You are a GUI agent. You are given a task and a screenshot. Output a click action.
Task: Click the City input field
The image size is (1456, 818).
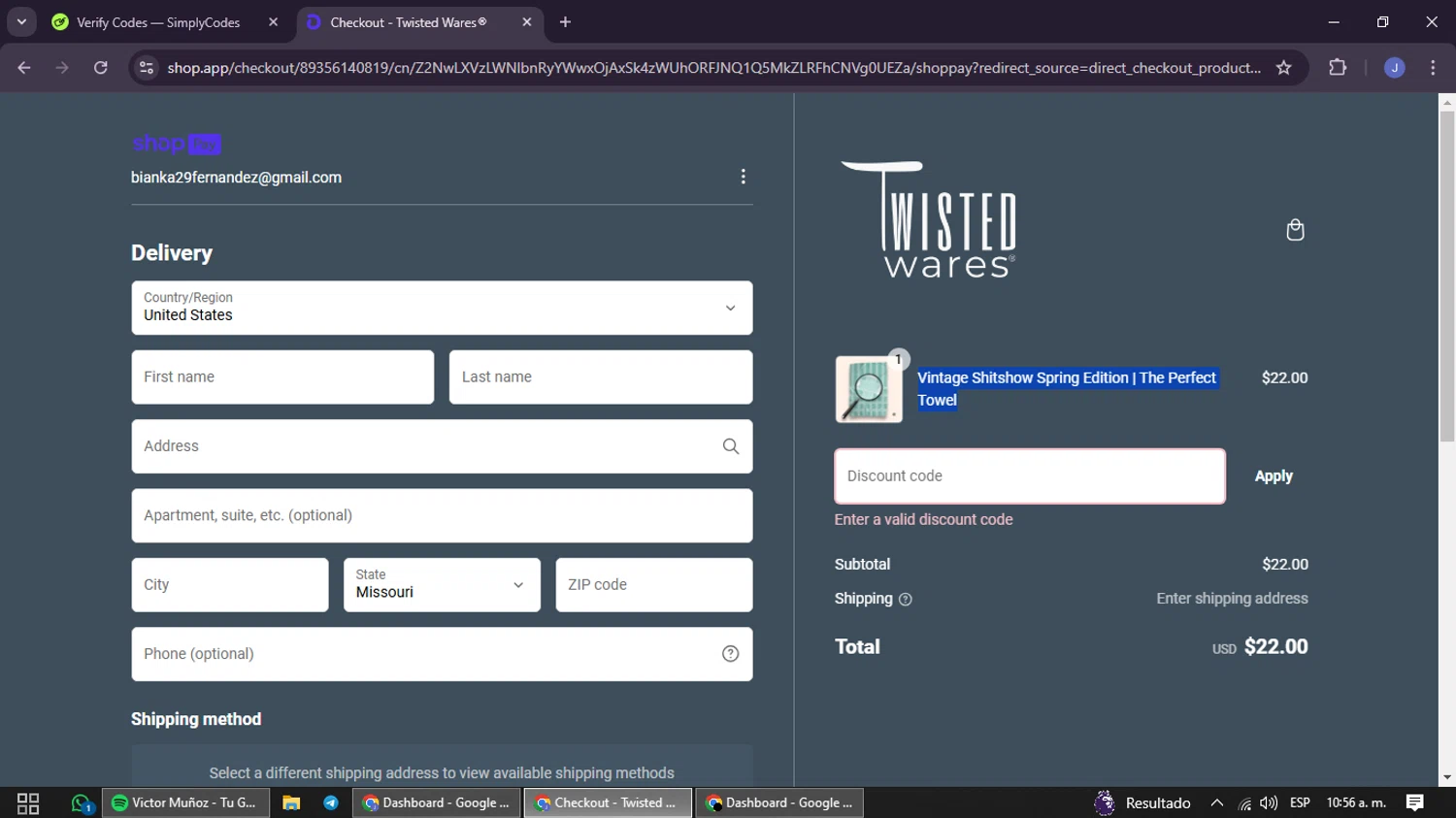tap(230, 585)
